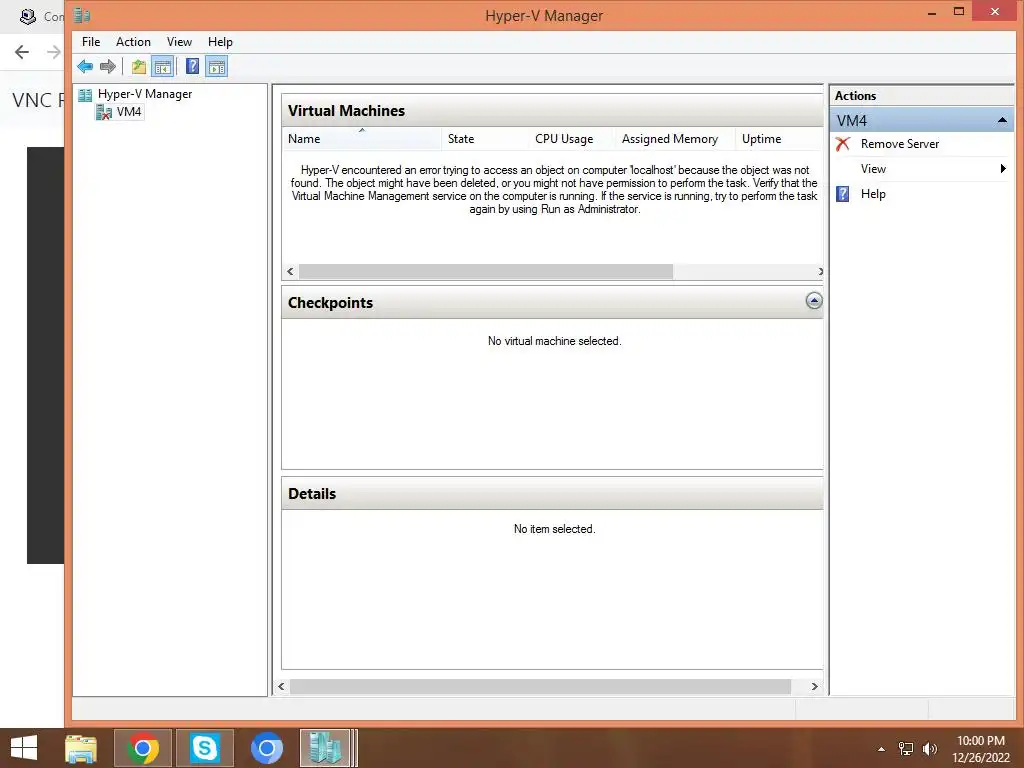Sort by State column header

(x=485, y=138)
